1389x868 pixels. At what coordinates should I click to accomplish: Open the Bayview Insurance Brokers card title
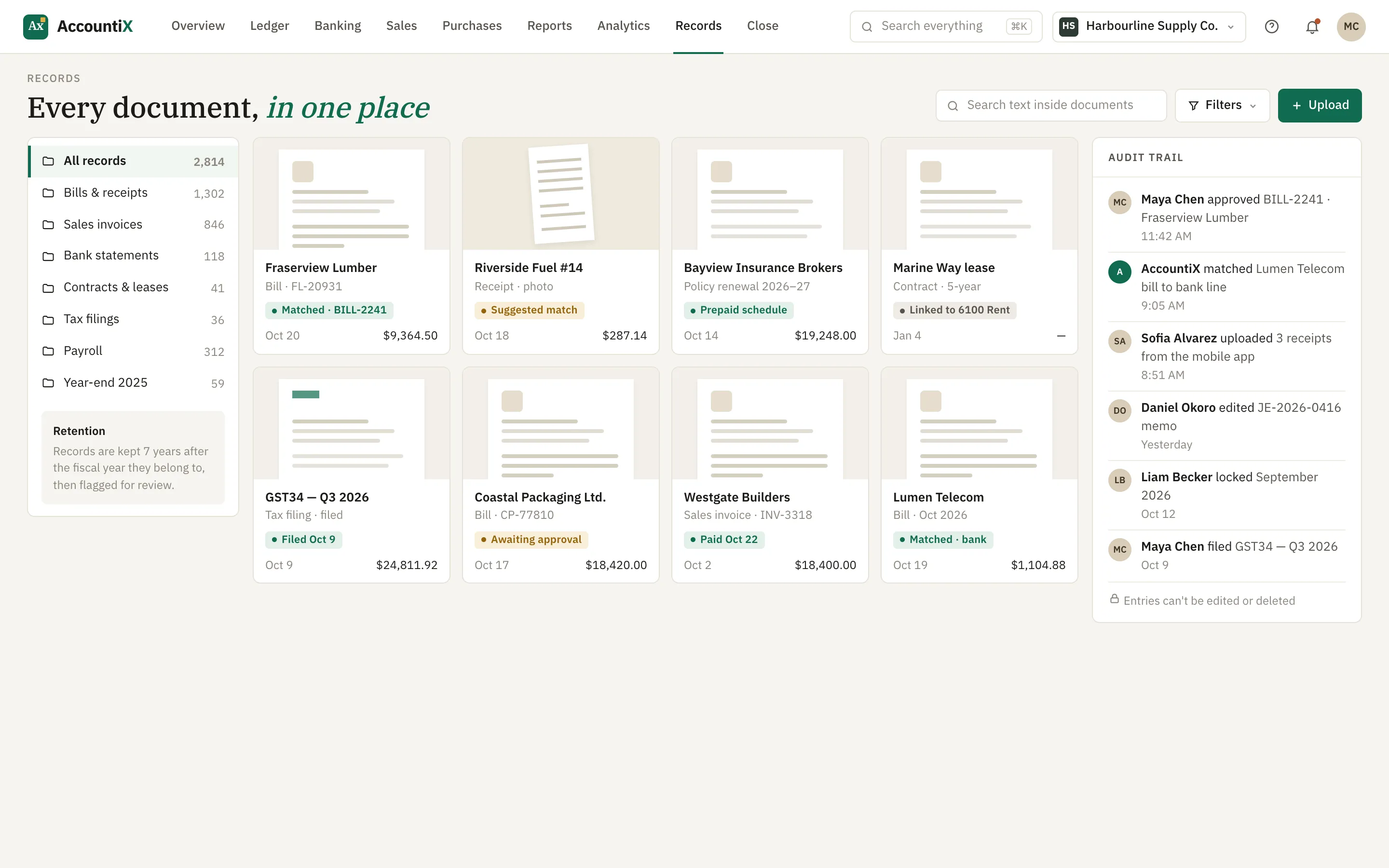763,268
